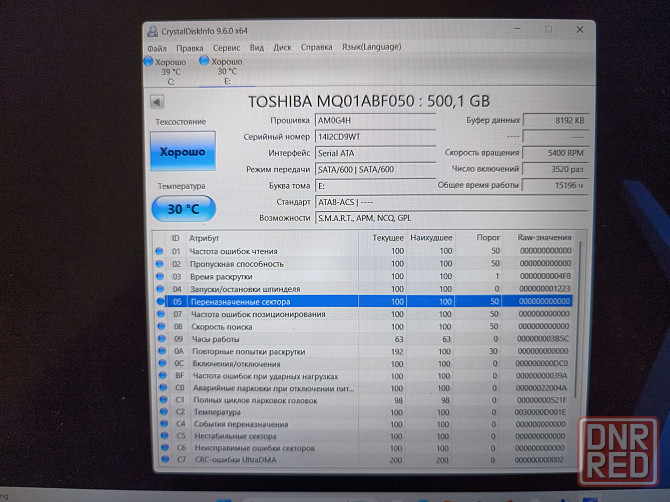Click the blue status dot of row C7

(x=165, y=460)
